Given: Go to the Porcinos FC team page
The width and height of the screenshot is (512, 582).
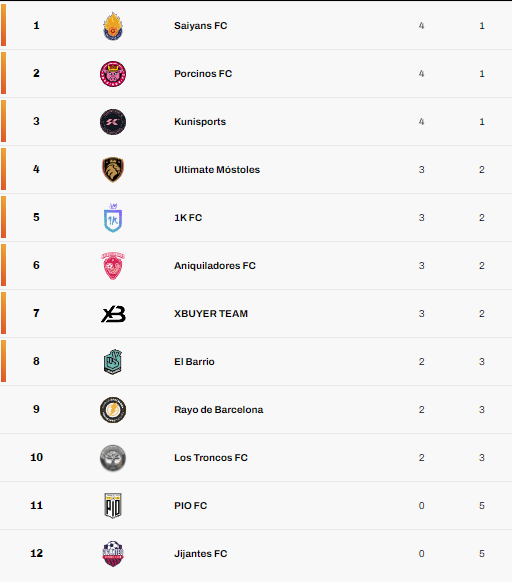Looking at the screenshot, I should pos(203,73).
